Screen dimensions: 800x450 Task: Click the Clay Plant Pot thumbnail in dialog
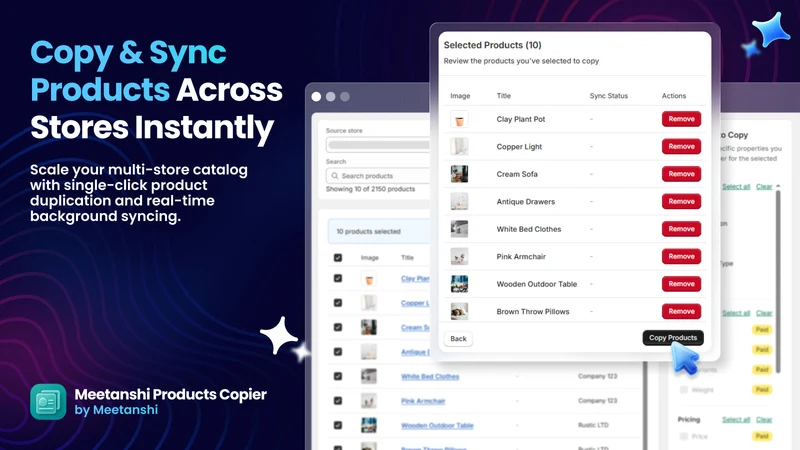pos(459,119)
